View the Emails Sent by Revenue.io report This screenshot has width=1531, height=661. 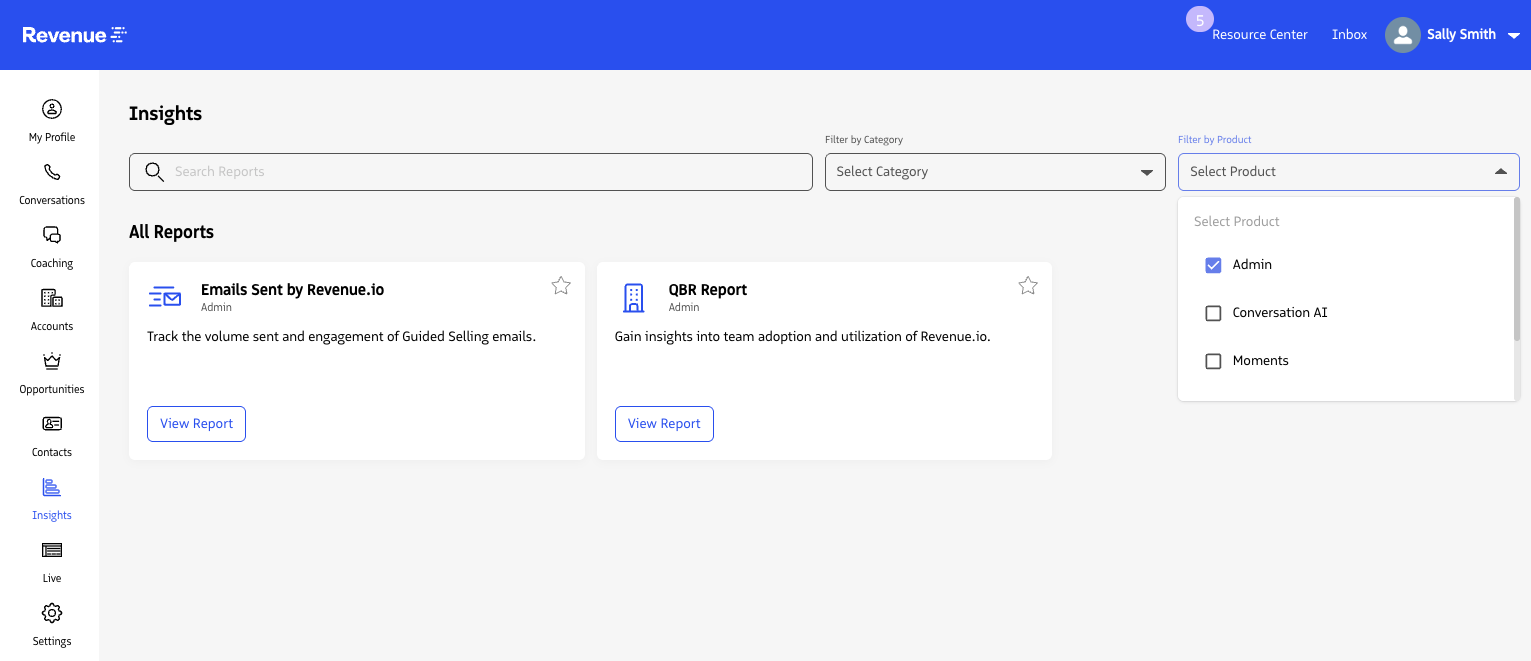(196, 424)
